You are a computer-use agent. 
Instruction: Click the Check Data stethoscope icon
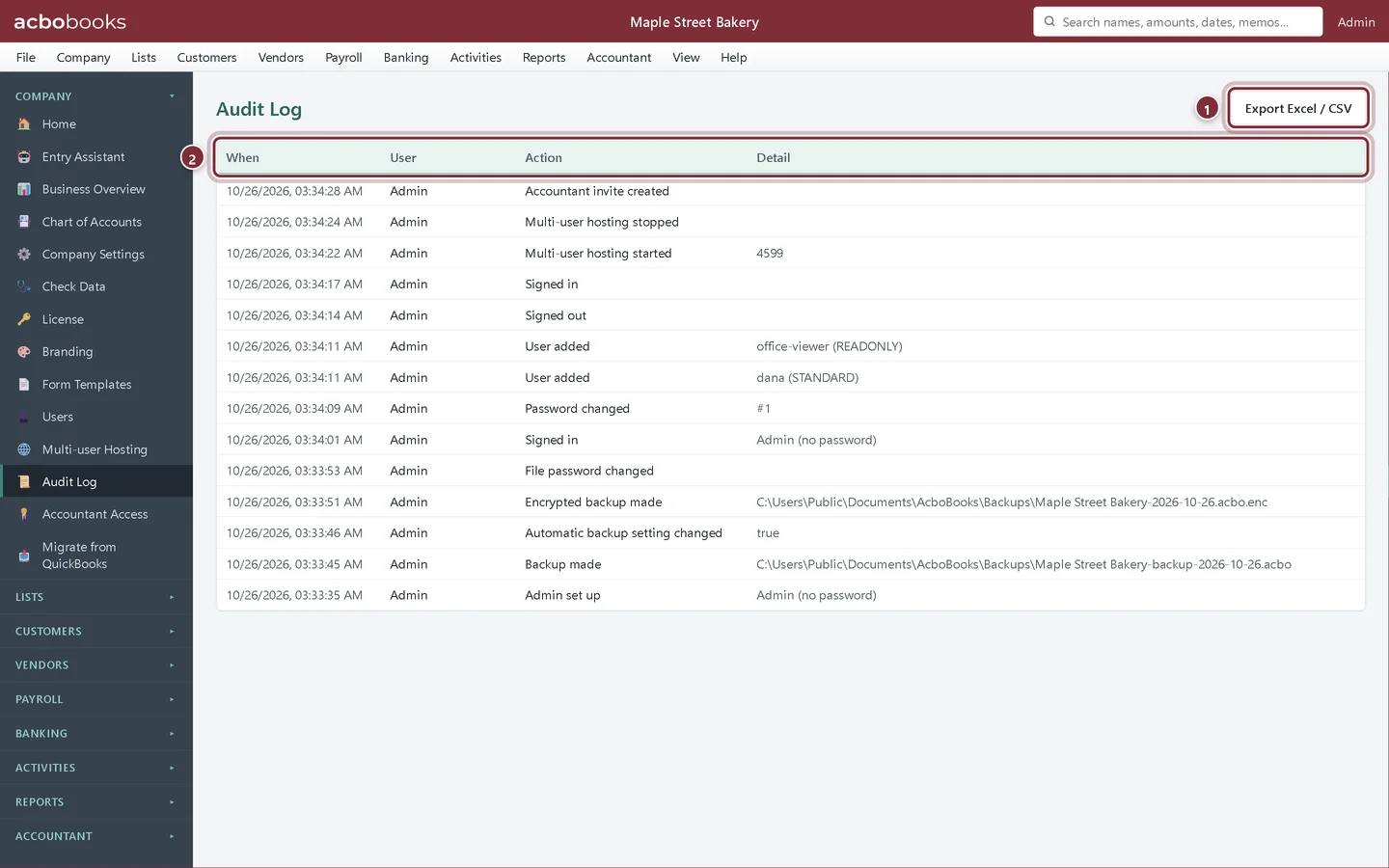[24, 286]
